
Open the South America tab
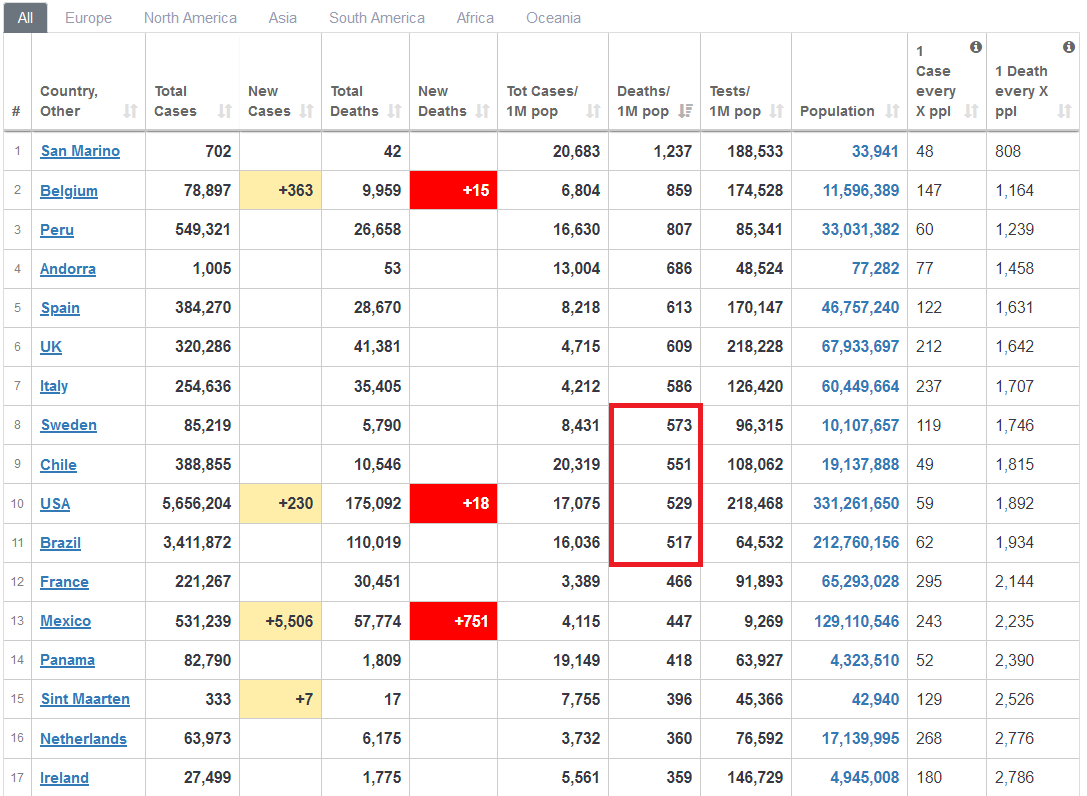[x=376, y=18]
